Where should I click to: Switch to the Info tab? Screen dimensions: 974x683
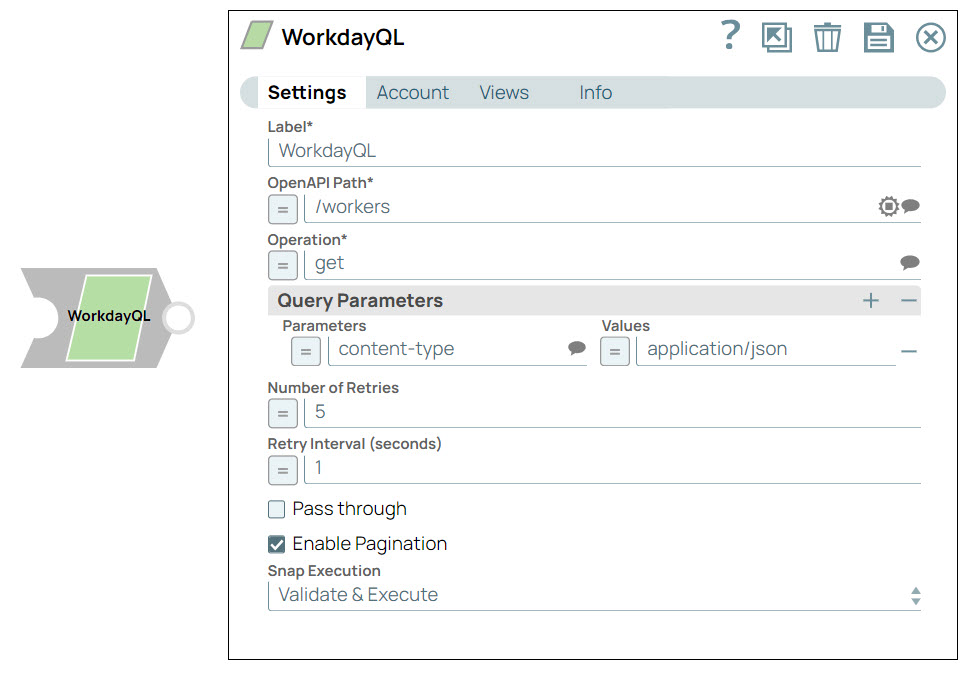(x=595, y=93)
